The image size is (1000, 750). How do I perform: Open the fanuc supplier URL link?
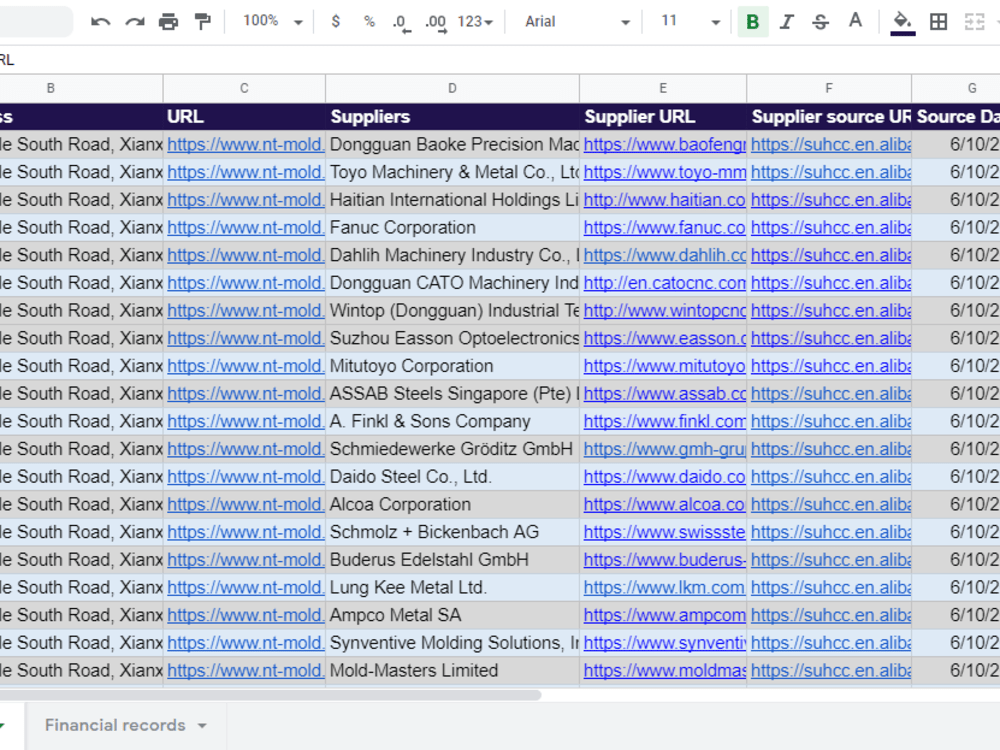pos(664,228)
